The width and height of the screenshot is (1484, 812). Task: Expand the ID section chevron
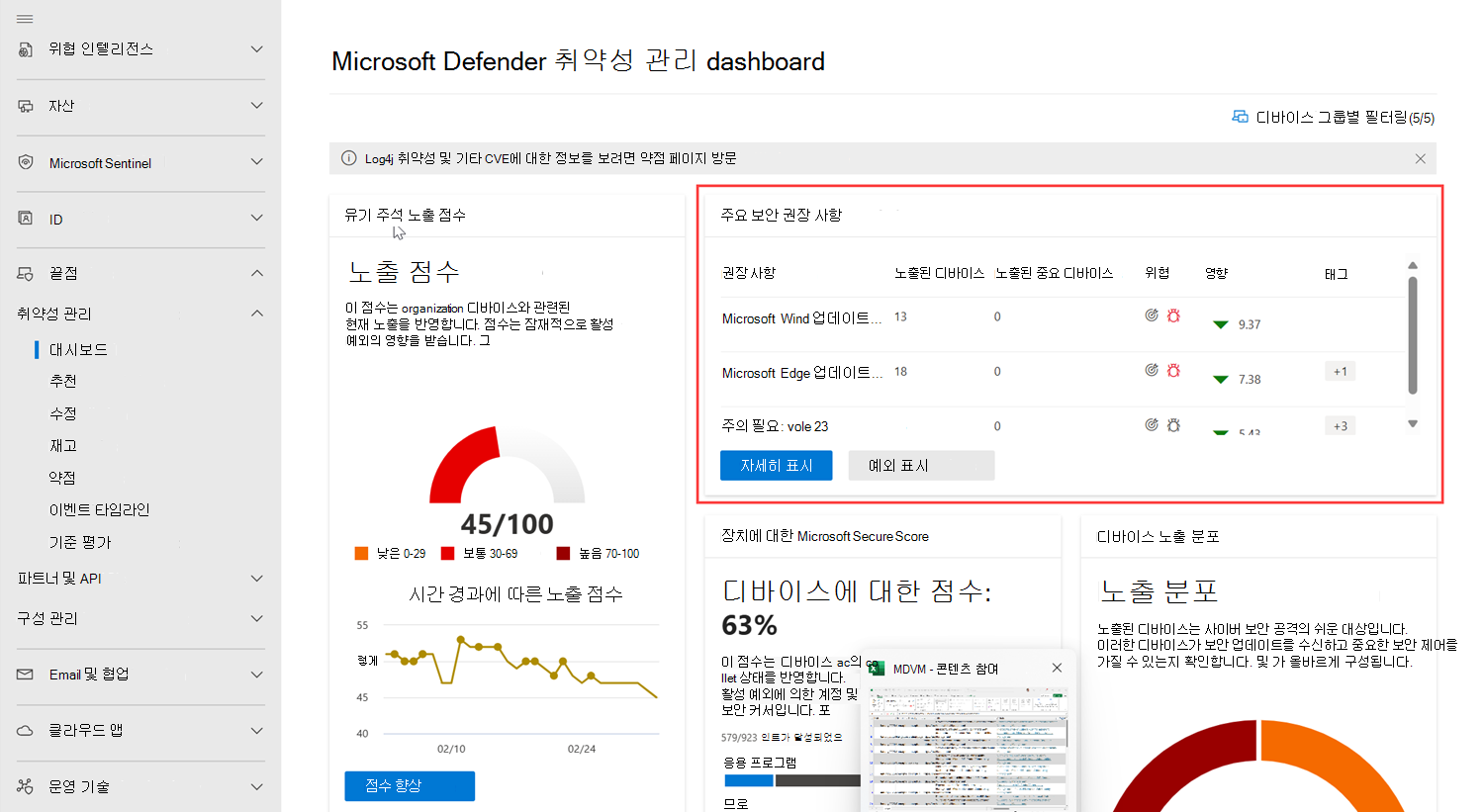[257, 219]
